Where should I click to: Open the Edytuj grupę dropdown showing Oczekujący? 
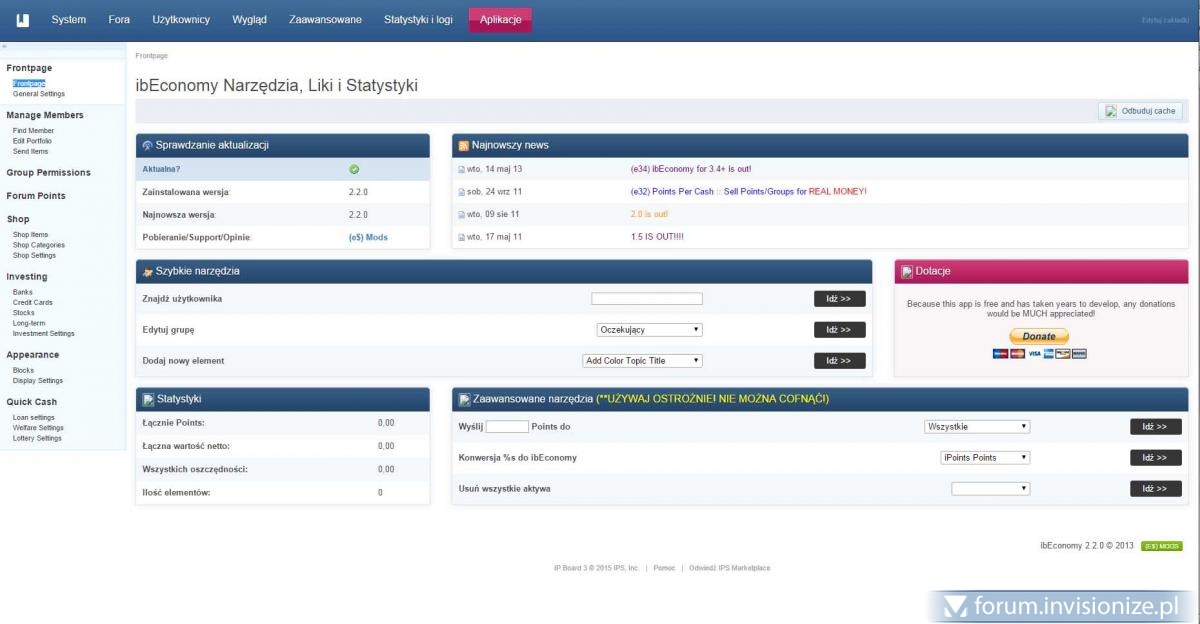(x=649, y=329)
